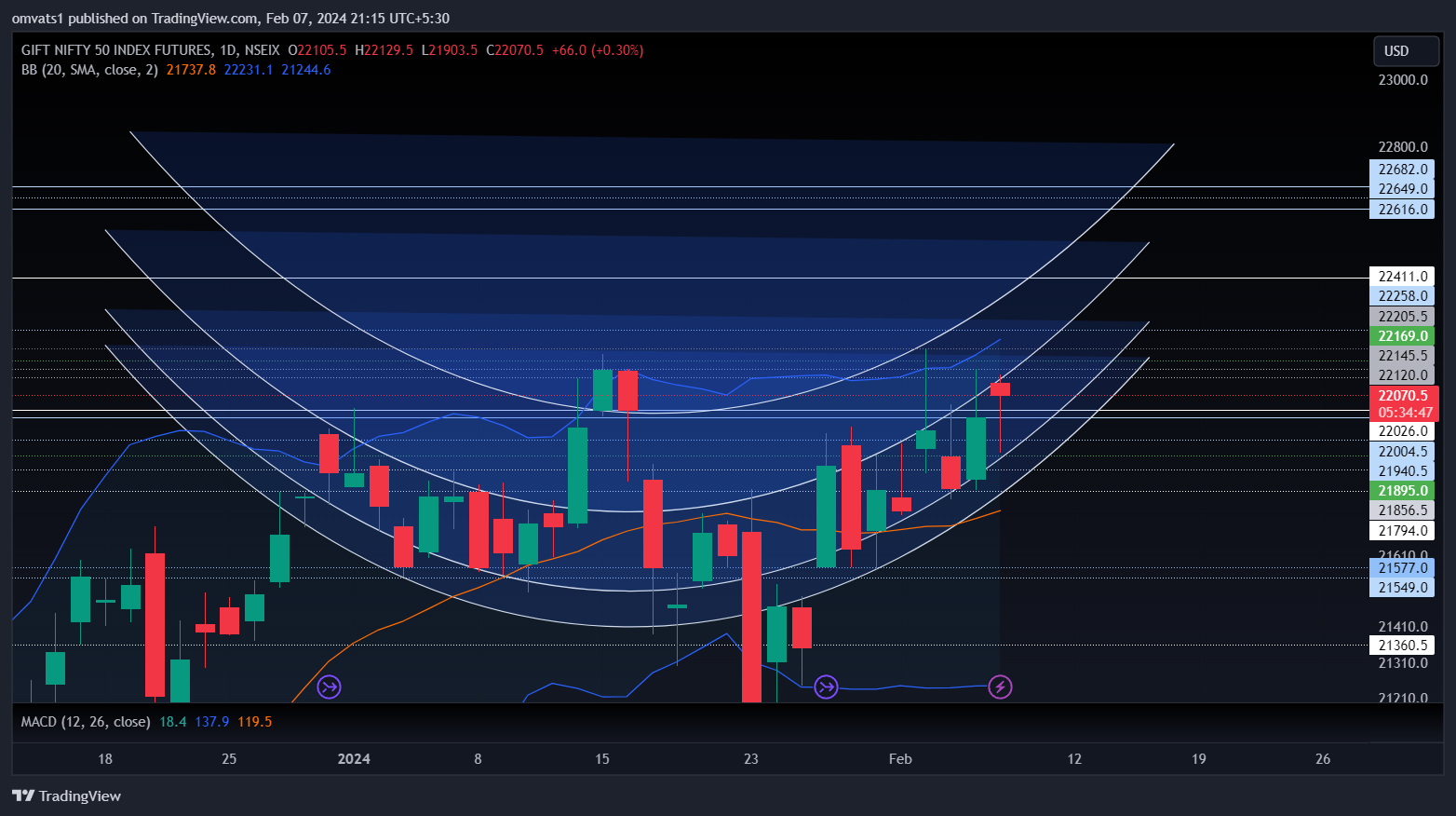Click the red 22070.5 current price label
Image resolution: width=1456 pixels, height=816 pixels.
(1404, 396)
